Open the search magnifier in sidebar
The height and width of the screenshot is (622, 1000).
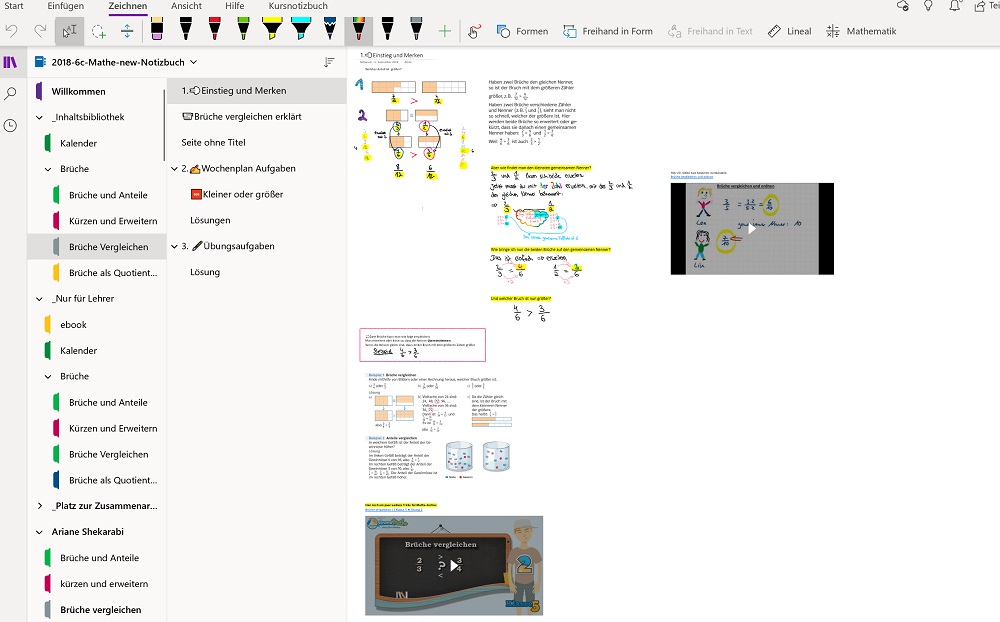click(x=11, y=94)
